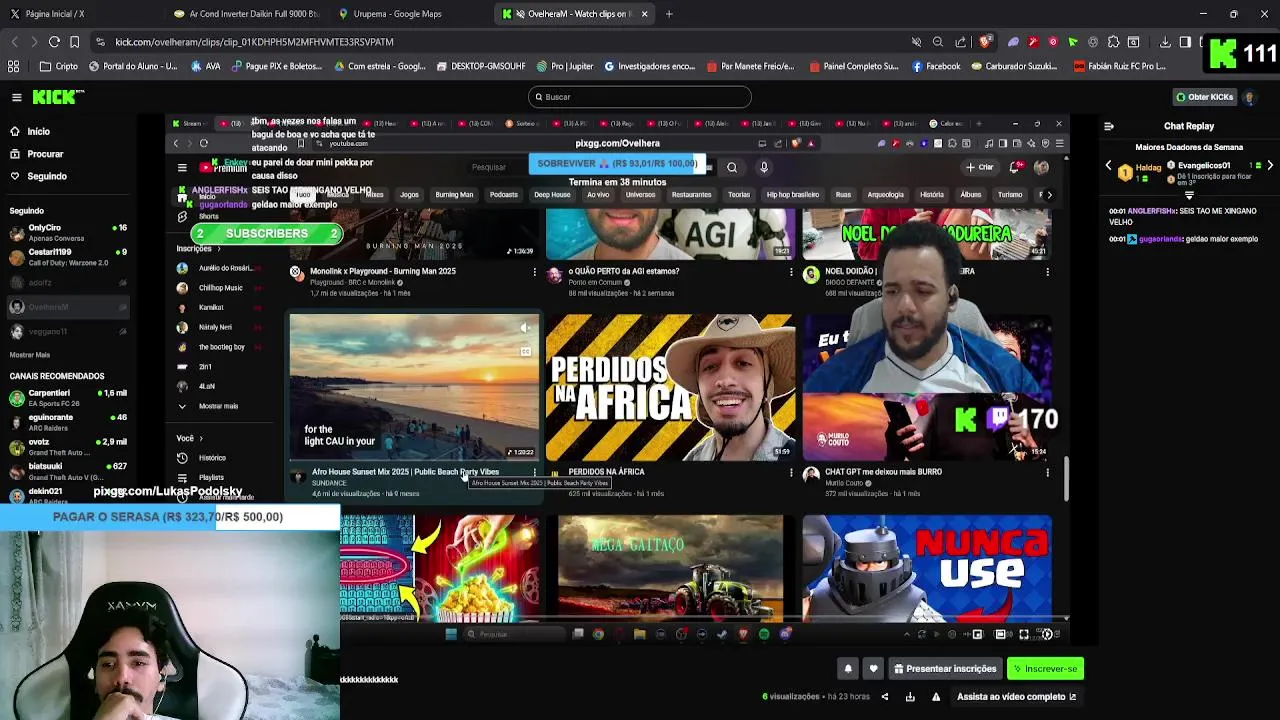Open recommended channel ovotz
Screen dimensions: 1280x720
(68, 446)
